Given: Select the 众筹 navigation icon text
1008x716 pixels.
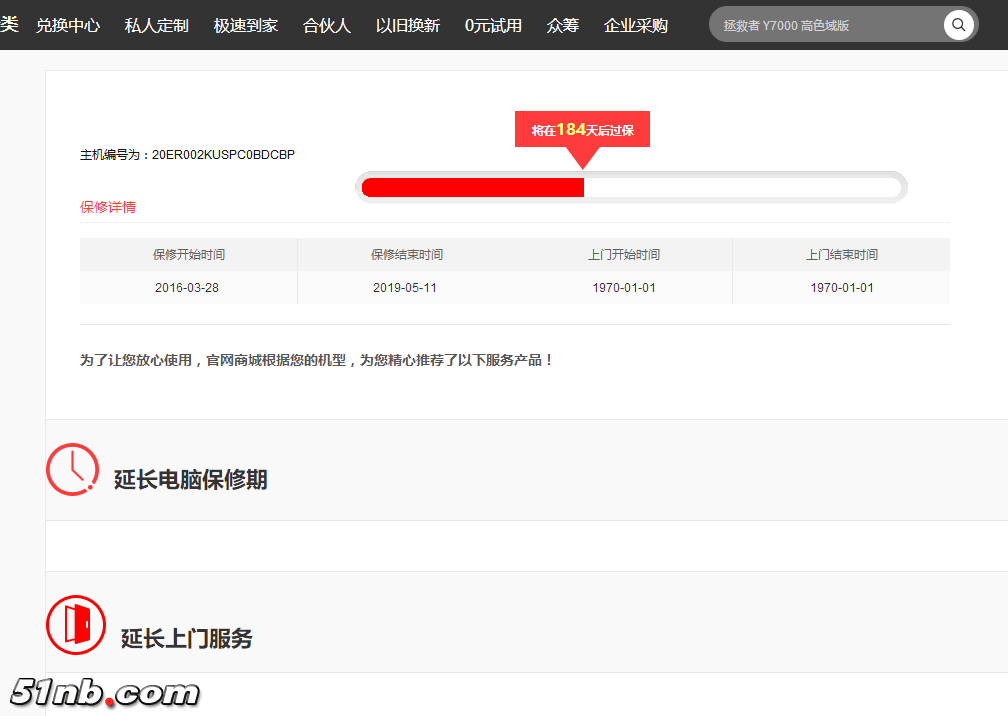Looking at the screenshot, I should coord(562,25).
